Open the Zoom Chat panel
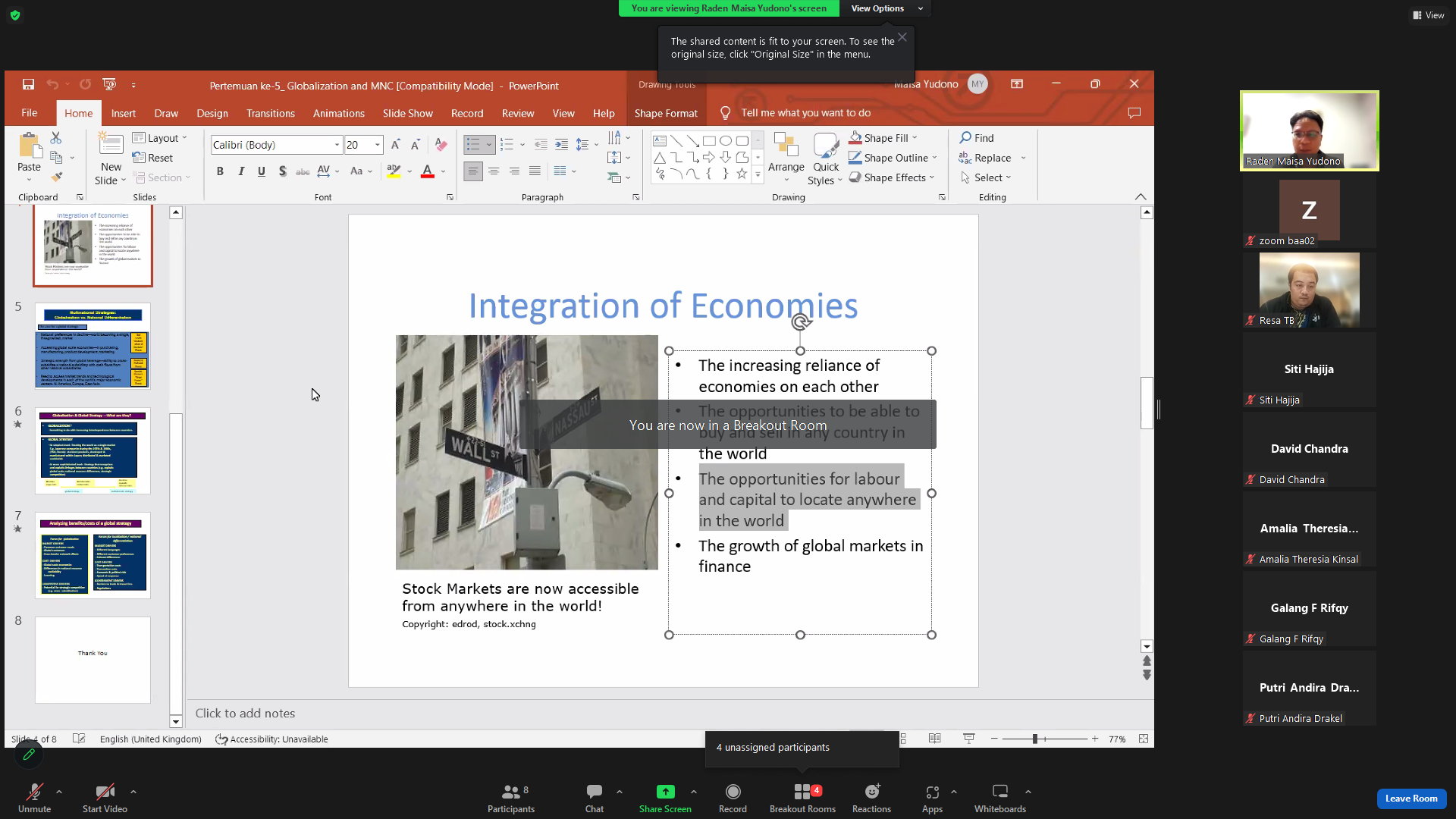The height and width of the screenshot is (819, 1456). pos(595,798)
